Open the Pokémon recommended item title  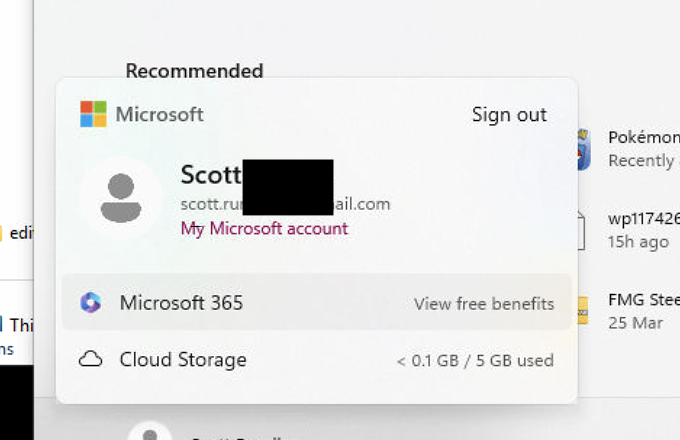point(644,137)
